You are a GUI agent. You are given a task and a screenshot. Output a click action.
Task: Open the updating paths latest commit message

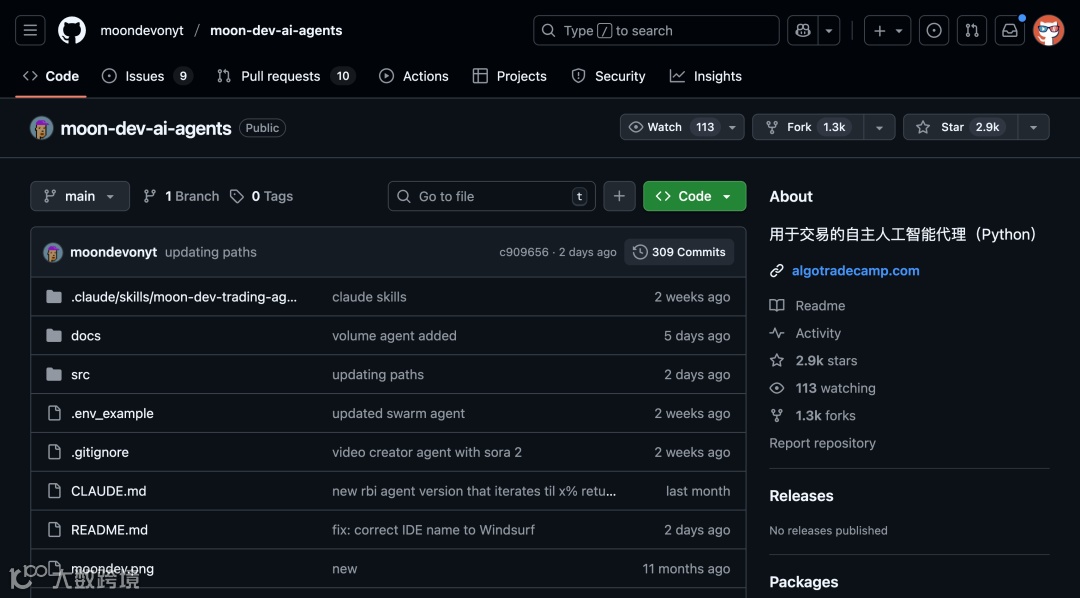tap(211, 252)
